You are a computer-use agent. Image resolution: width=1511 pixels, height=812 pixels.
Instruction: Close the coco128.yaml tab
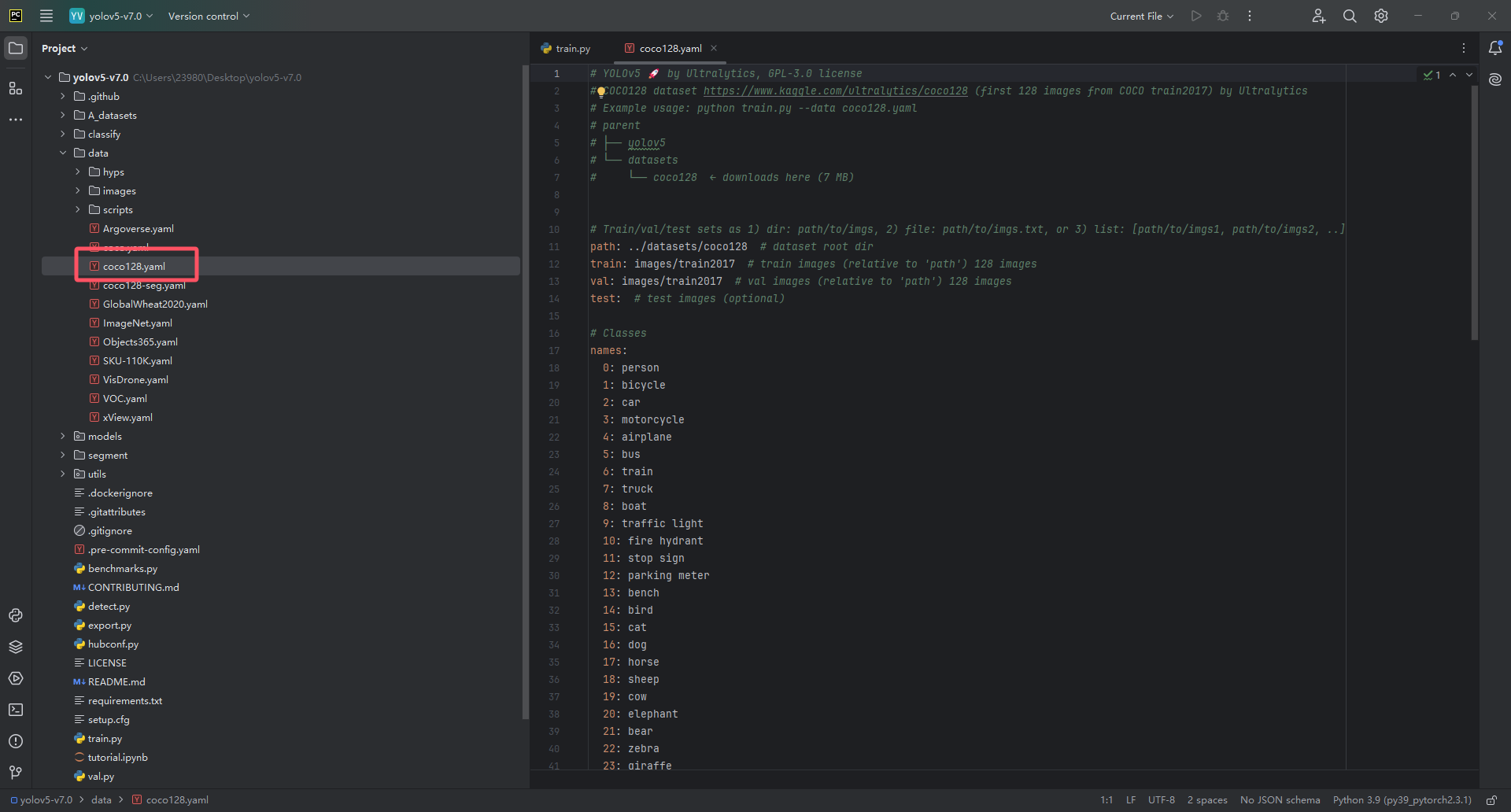pos(714,48)
